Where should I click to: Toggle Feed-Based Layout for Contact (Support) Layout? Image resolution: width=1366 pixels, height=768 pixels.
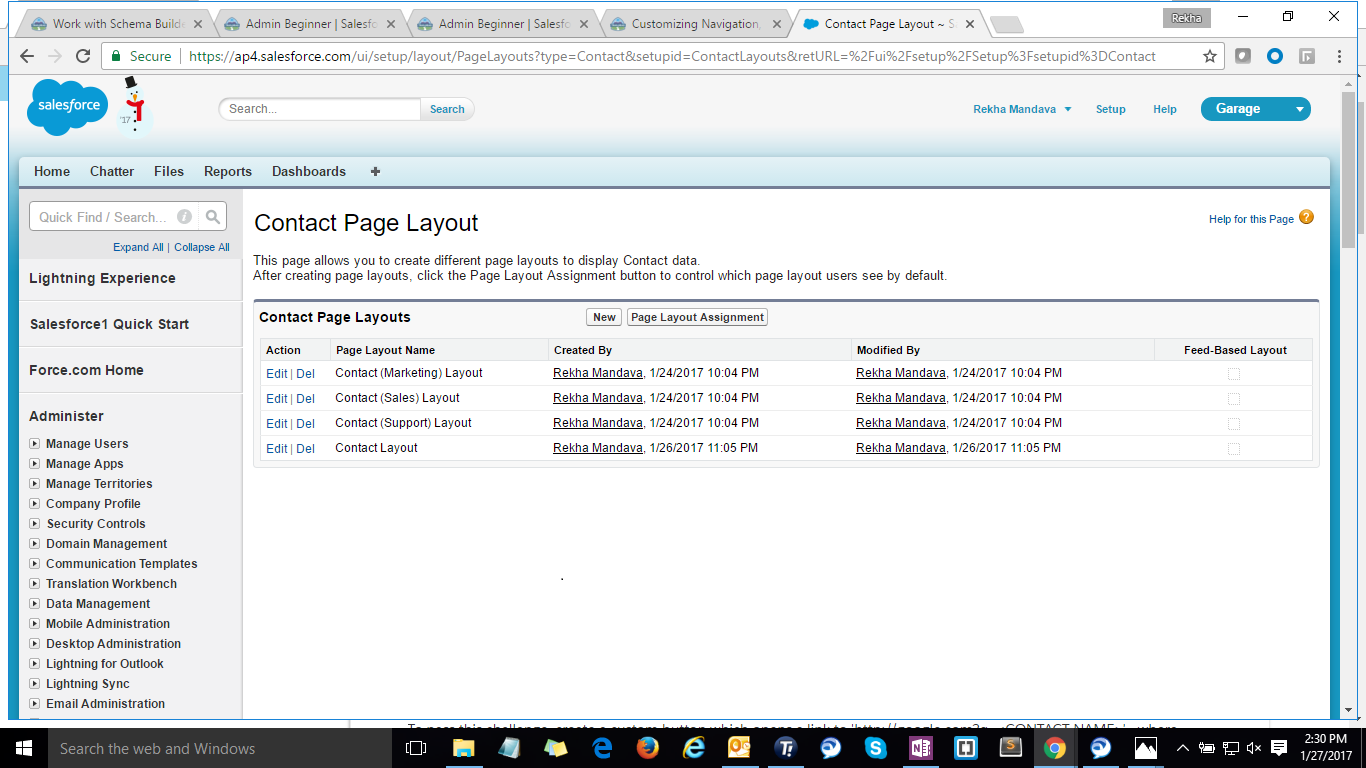tap(1234, 424)
